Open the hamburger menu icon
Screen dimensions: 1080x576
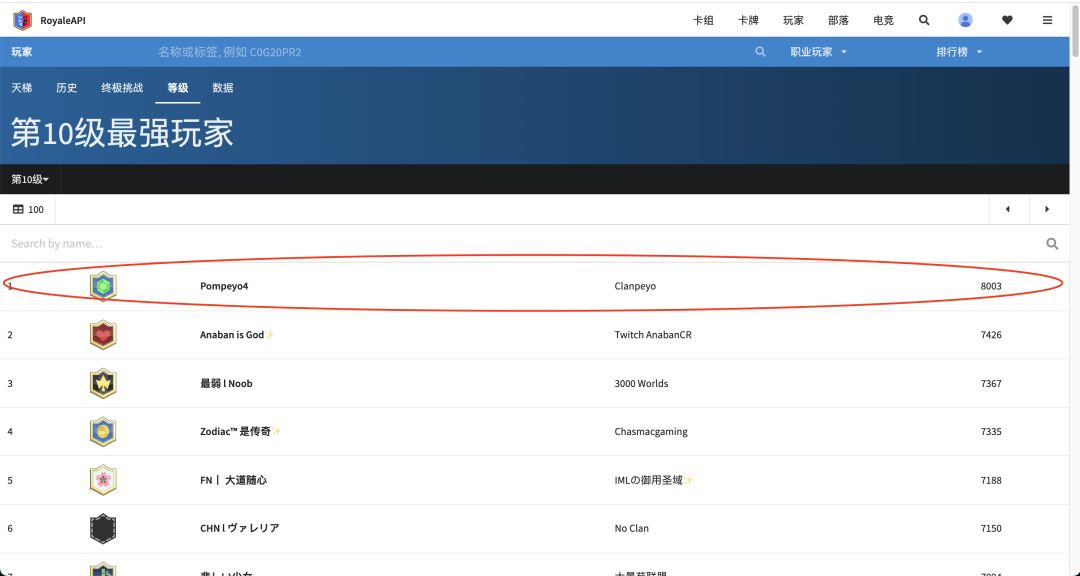(x=1047, y=20)
